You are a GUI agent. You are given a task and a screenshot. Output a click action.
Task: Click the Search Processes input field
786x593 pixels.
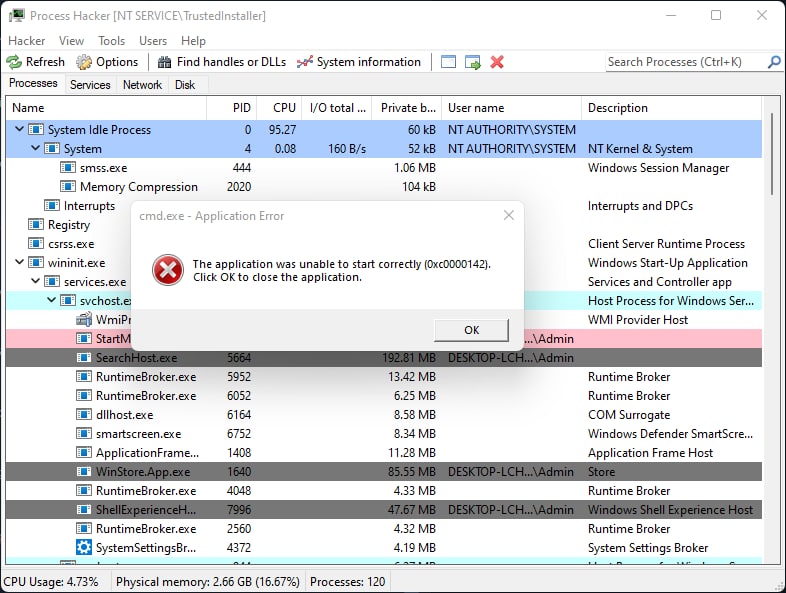click(686, 62)
